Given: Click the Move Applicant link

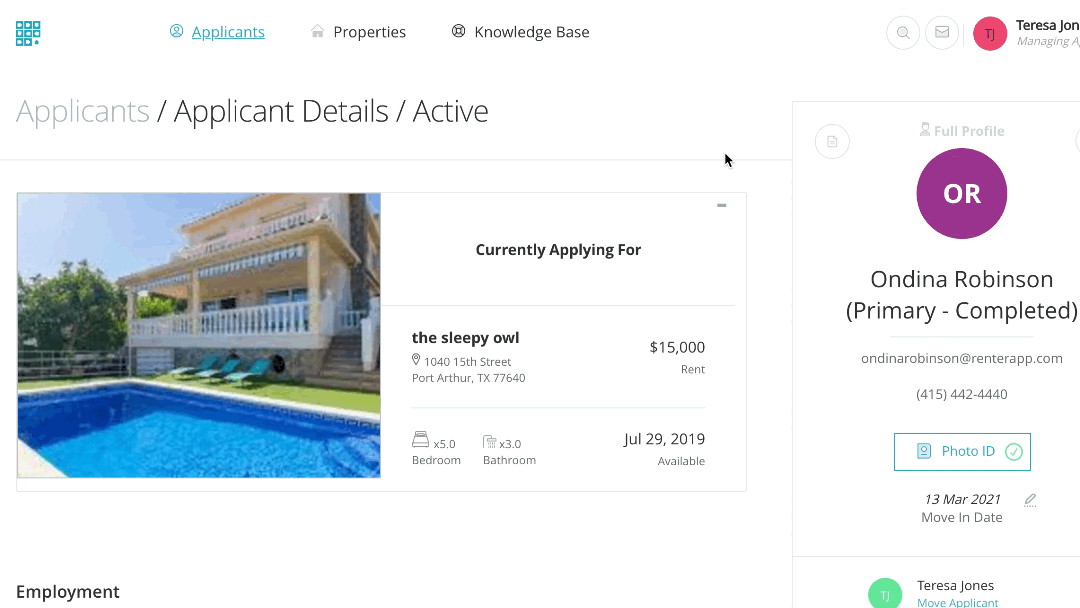Looking at the screenshot, I should 957,602.
